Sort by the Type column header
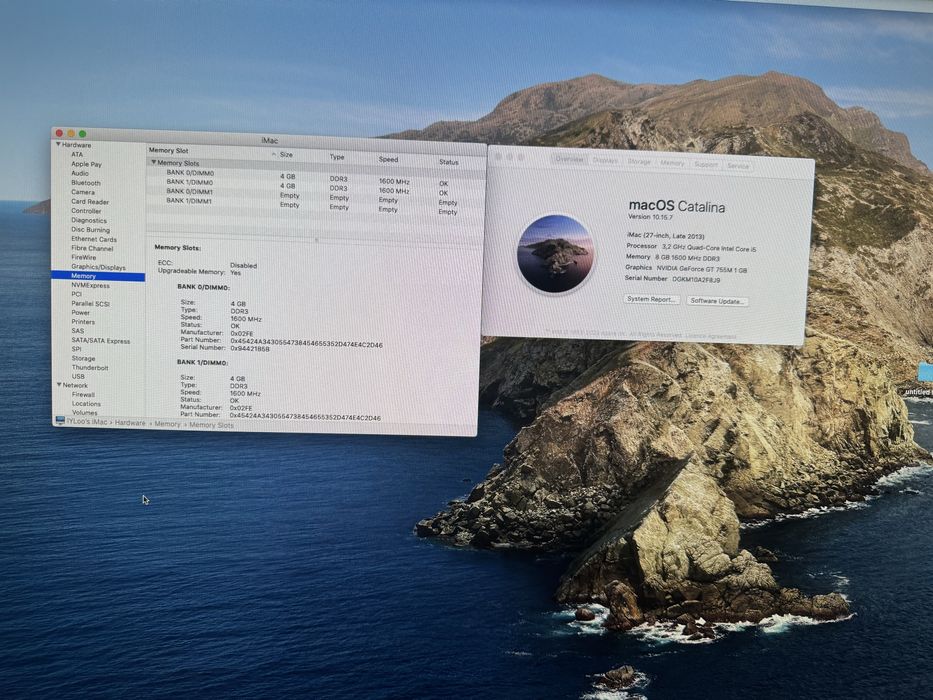This screenshot has width=933, height=700. (337, 157)
